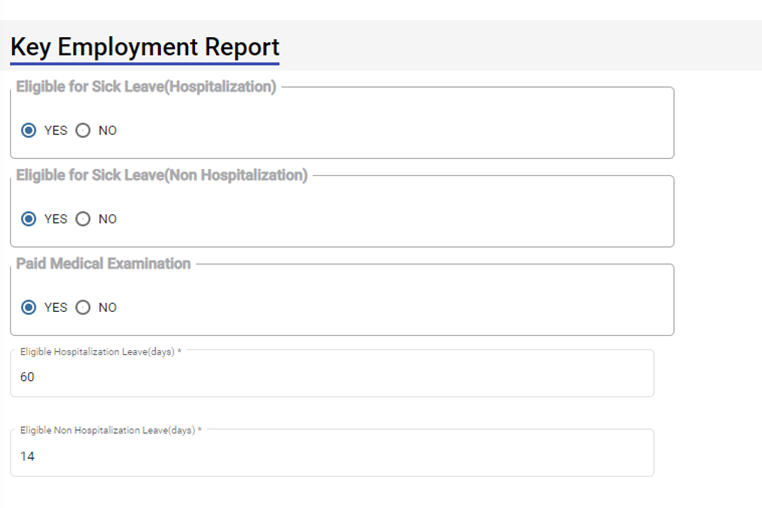
Task: Click the YES text label under Paid Medical Examination
Action: pyautogui.click(x=56, y=307)
